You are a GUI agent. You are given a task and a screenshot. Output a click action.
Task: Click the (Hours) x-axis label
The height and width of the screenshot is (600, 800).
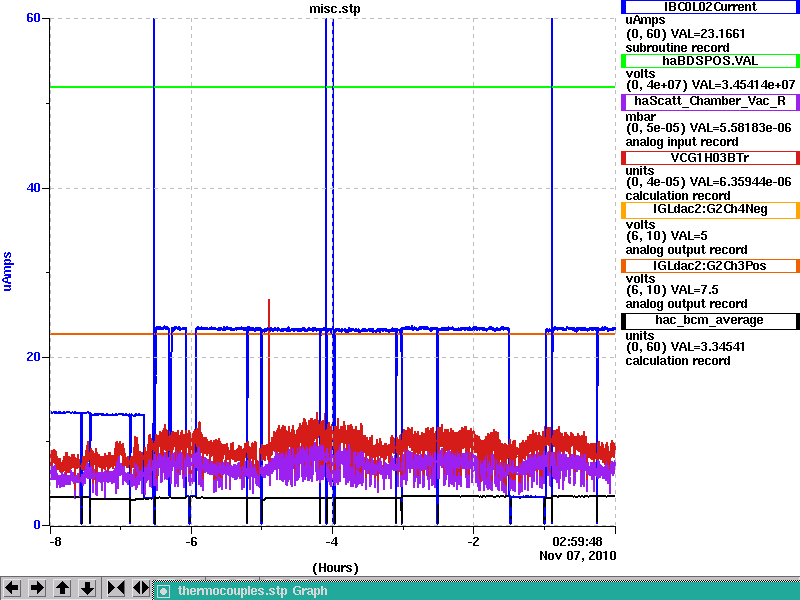click(335, 568)
